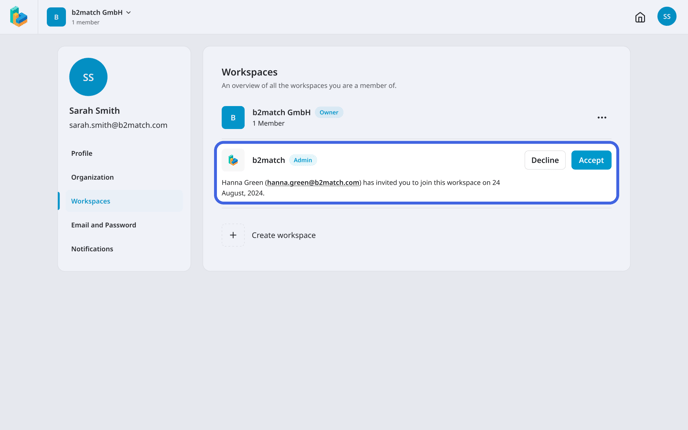The width and height of the screenshot is (688, 430).
Task: Open user menu via small SS avatar
Action: pos(666,16)
